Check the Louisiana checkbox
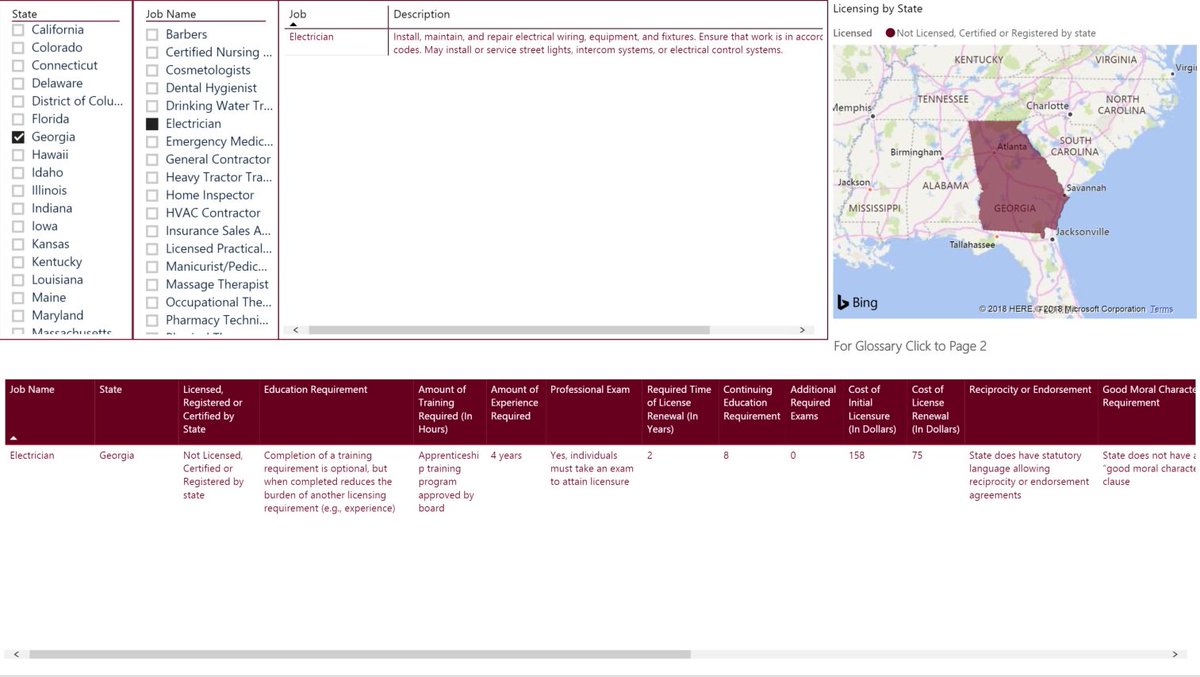Screen dimensions: 1200x677 18,280
